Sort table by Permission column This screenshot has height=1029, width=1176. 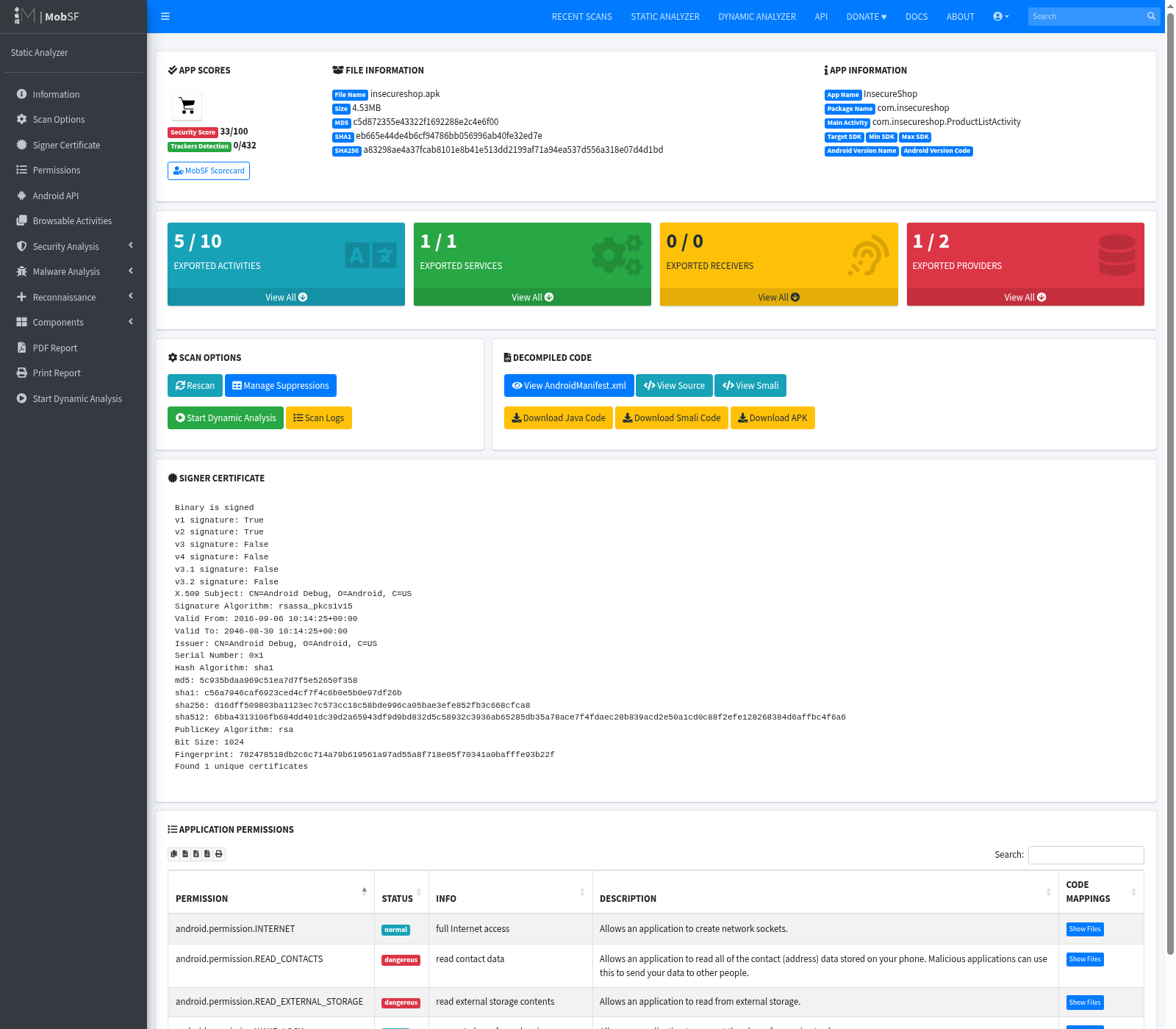tap(271, 892)
